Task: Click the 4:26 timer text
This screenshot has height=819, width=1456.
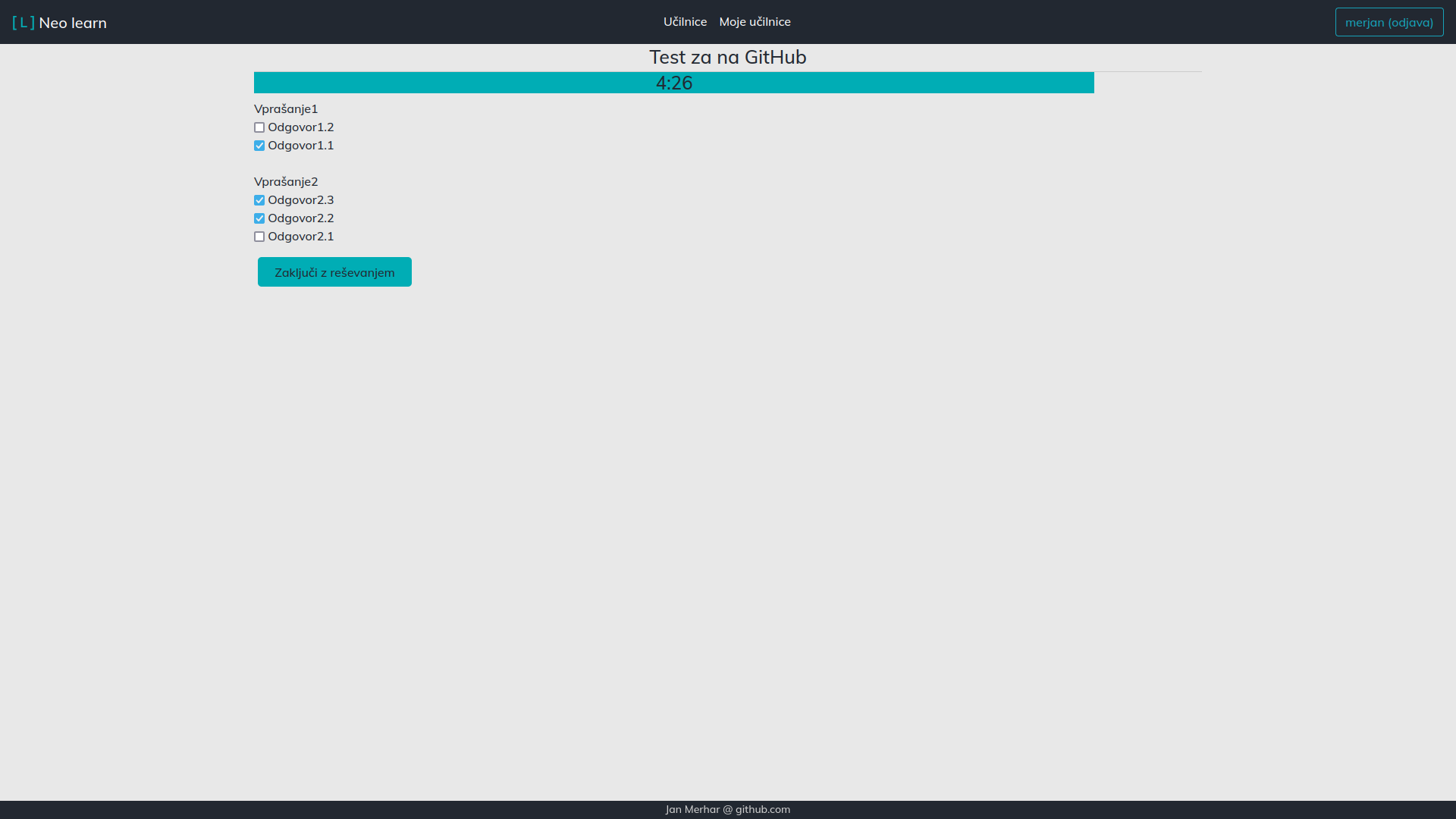Action: coord(673,83)
